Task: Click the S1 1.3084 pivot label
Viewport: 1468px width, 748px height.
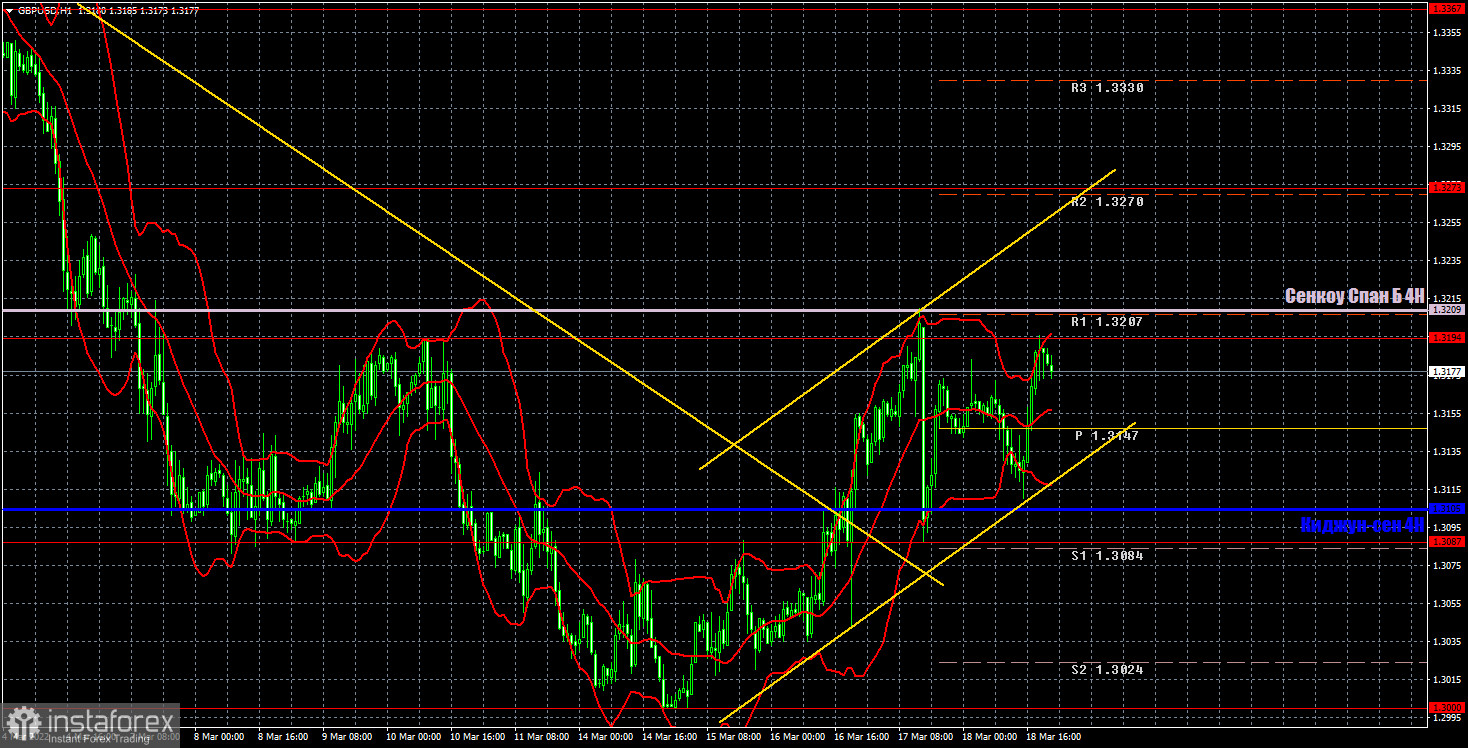Action: coord(1107,555)
